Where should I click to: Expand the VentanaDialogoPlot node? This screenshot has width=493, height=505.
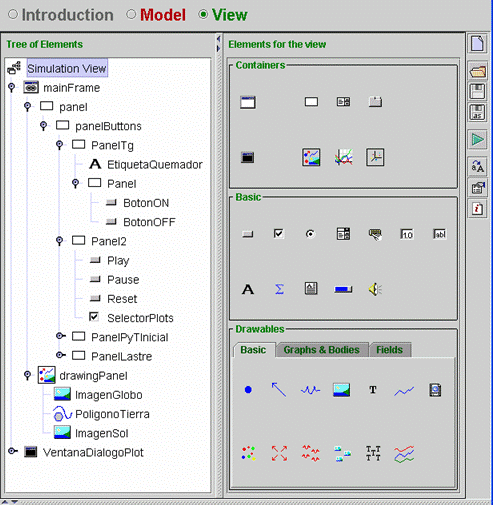(x=12, y=451)
